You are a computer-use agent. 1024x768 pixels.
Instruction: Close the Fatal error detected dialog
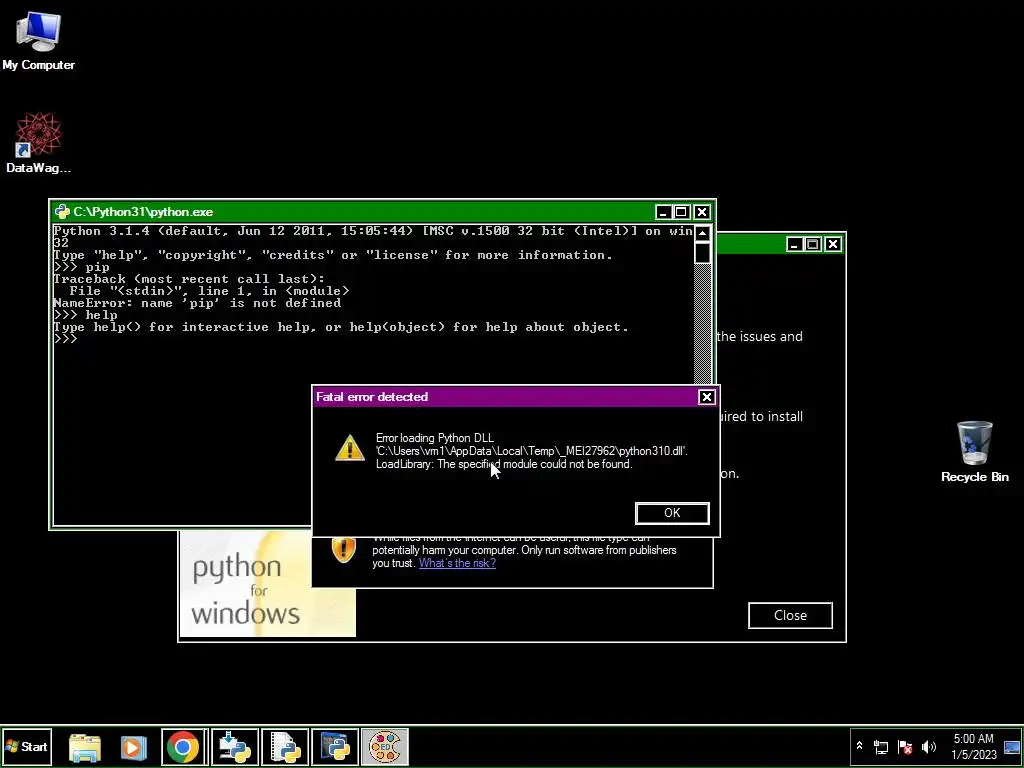(706, 397)
